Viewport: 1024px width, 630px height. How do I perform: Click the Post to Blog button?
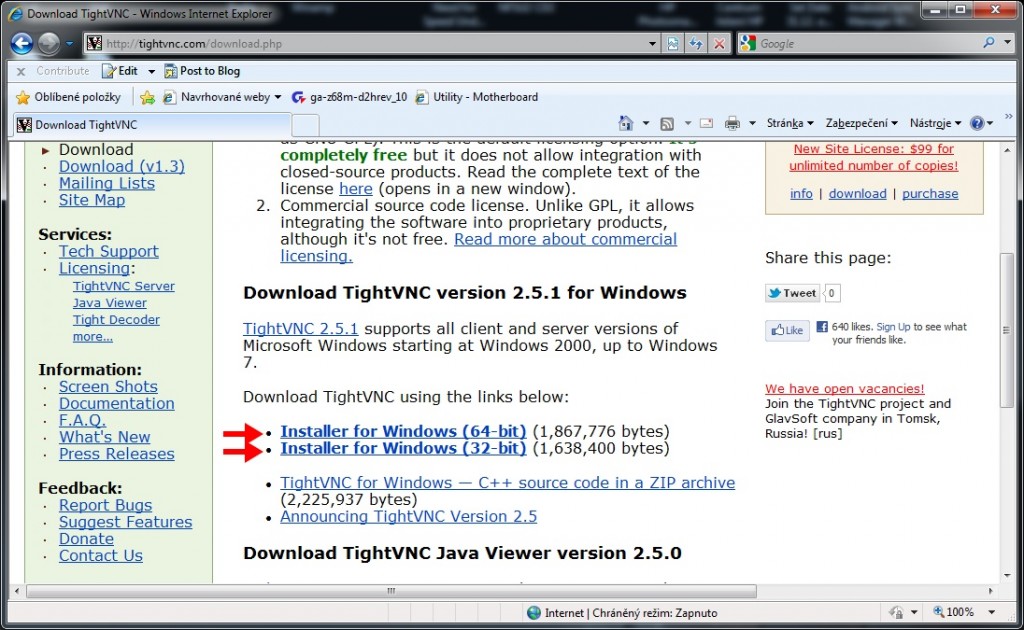tap(202, 71)
